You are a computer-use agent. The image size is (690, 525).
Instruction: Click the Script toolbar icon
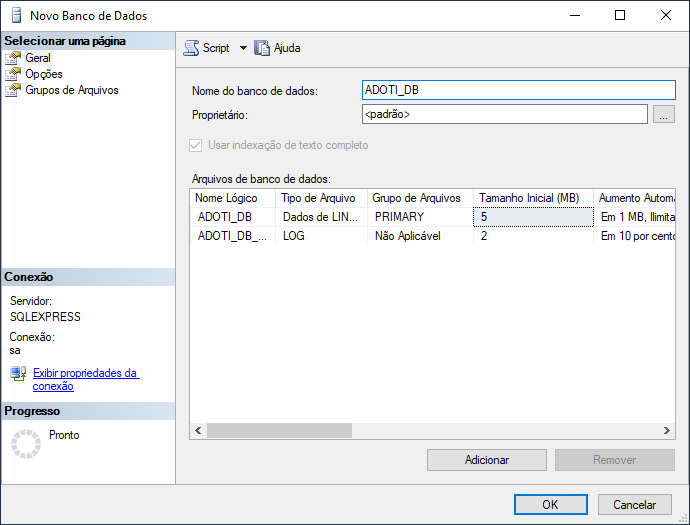tap(191, 48)
